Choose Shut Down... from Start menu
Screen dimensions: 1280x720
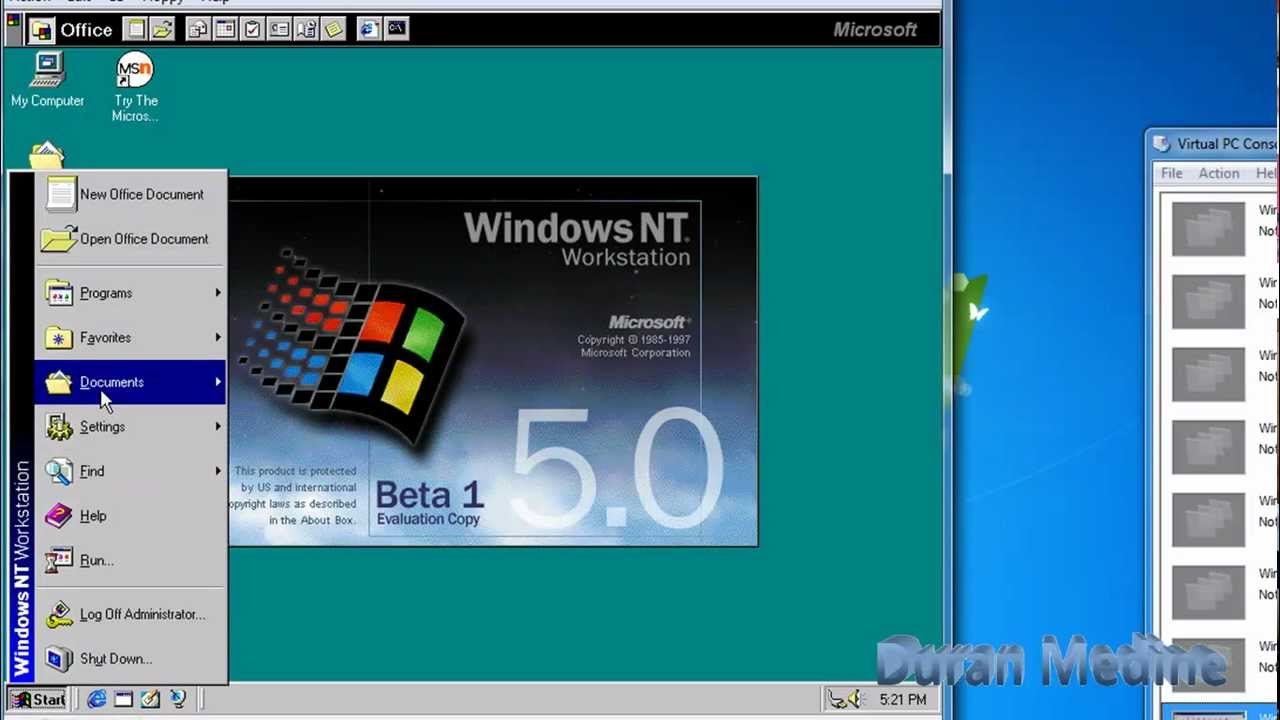[x=131, y=659]
